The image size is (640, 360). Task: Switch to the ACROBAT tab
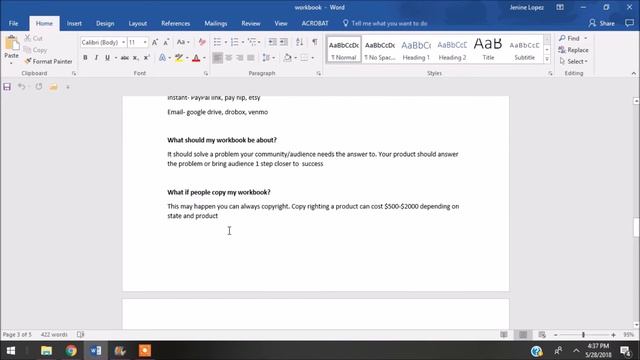point(315,23)
